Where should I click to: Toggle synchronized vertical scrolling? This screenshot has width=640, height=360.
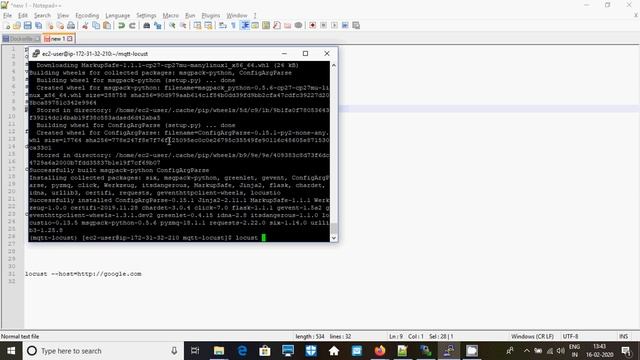pyautogui.click(x=197, y=25)
